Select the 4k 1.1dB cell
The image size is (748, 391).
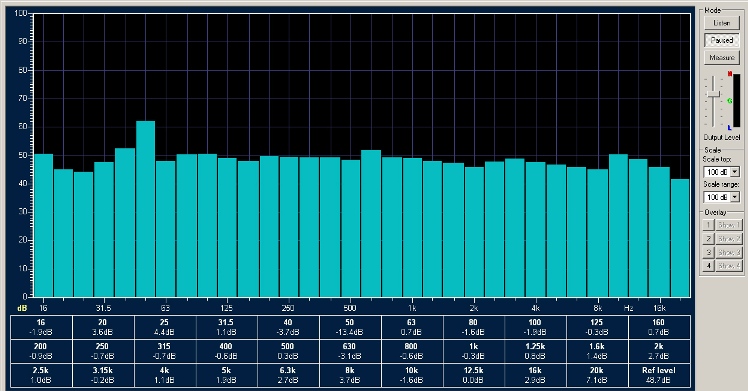(165, 375)
